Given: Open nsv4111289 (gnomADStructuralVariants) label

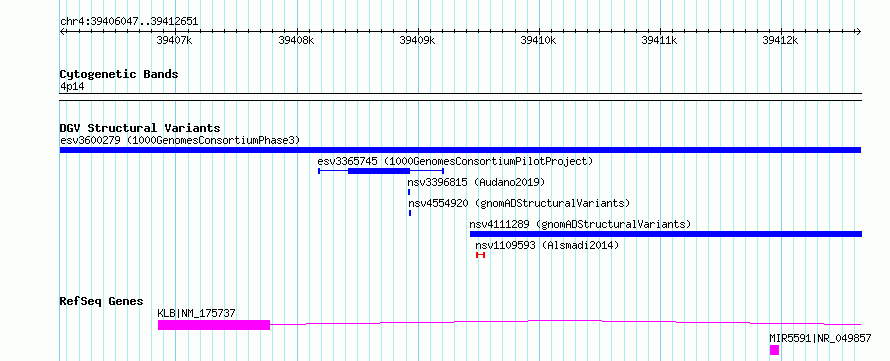Looking at the screenshot, I should pos(581,224).
